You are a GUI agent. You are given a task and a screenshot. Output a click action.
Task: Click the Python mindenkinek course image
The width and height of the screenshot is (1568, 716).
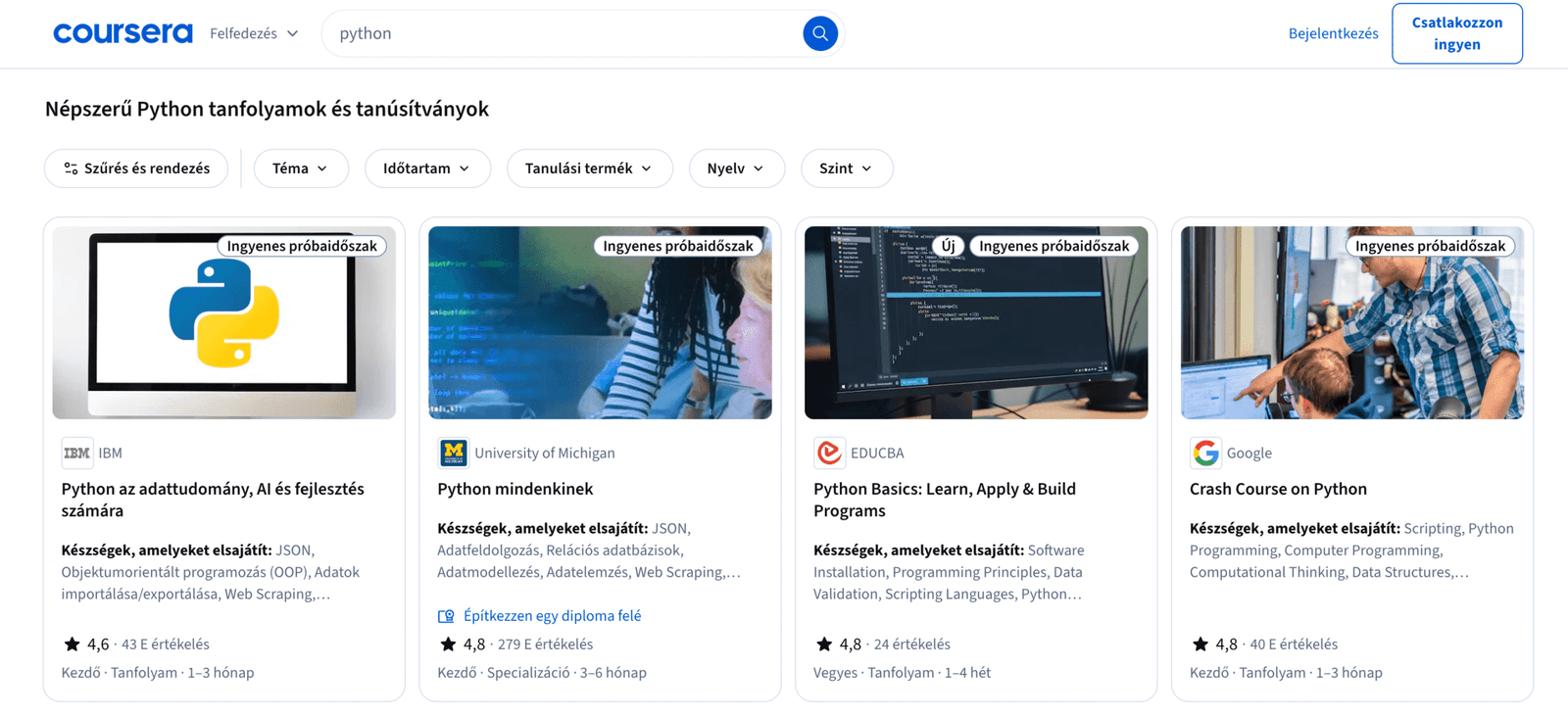600,323
